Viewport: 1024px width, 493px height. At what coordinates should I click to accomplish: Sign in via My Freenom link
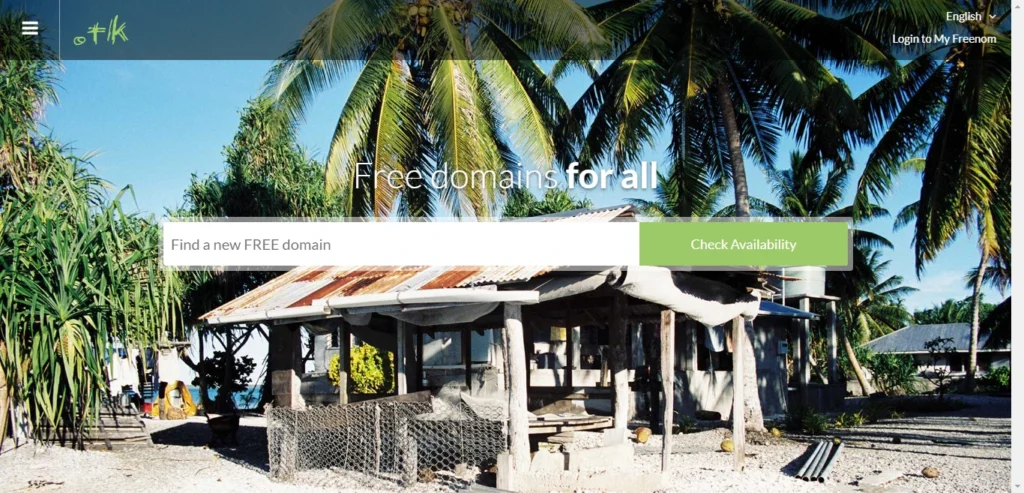point(944,39)
